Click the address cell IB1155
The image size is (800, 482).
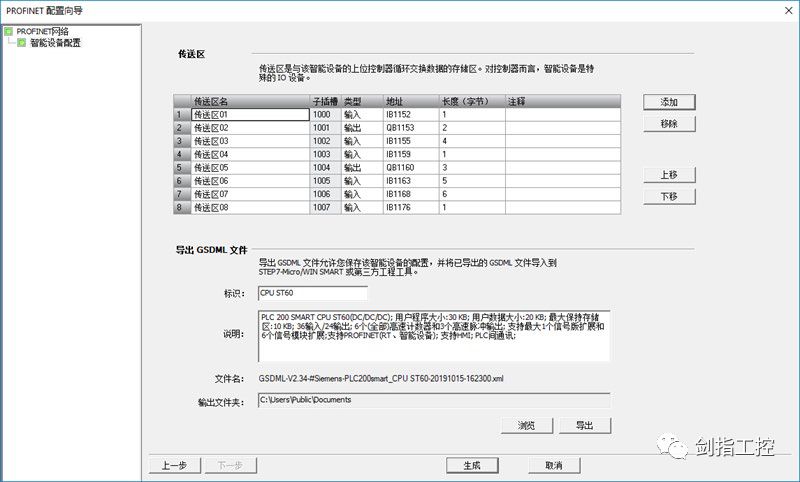[x=411, y=141]
